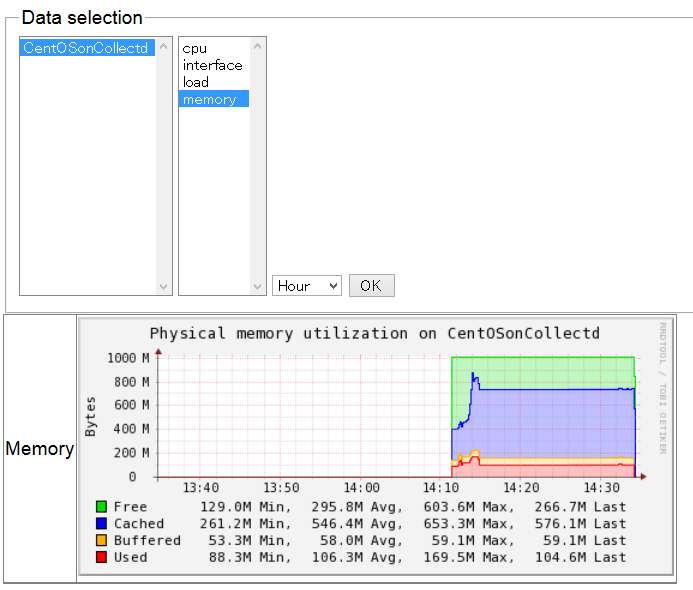Screen dimensions: 693x590
Task: Click the 14:20 time axis label
Action: [x=521, y=487]
